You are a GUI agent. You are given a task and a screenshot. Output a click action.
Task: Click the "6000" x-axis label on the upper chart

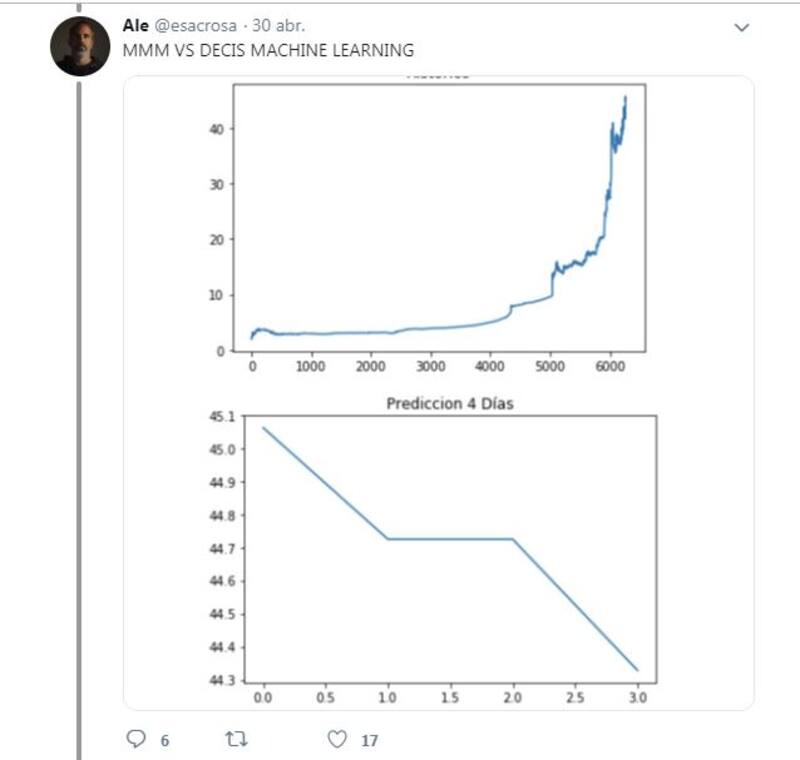(x=609, y=367)
